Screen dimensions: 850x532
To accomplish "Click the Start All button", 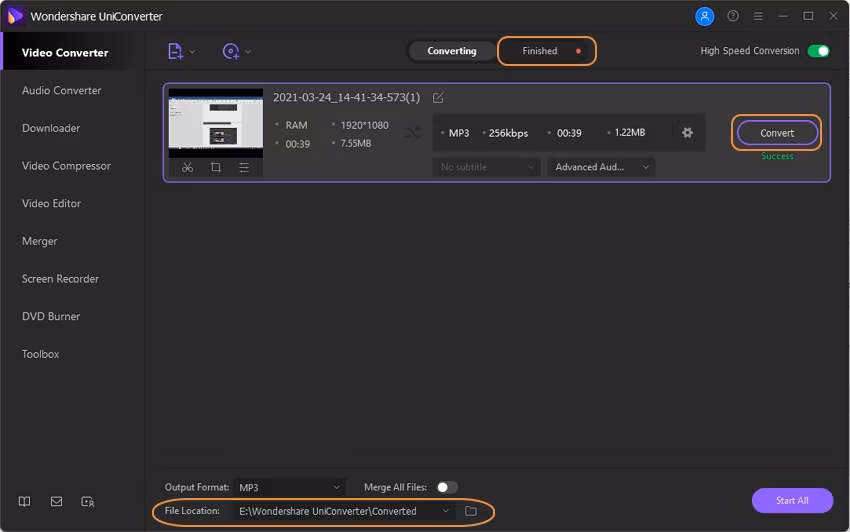I will [792, 501].
